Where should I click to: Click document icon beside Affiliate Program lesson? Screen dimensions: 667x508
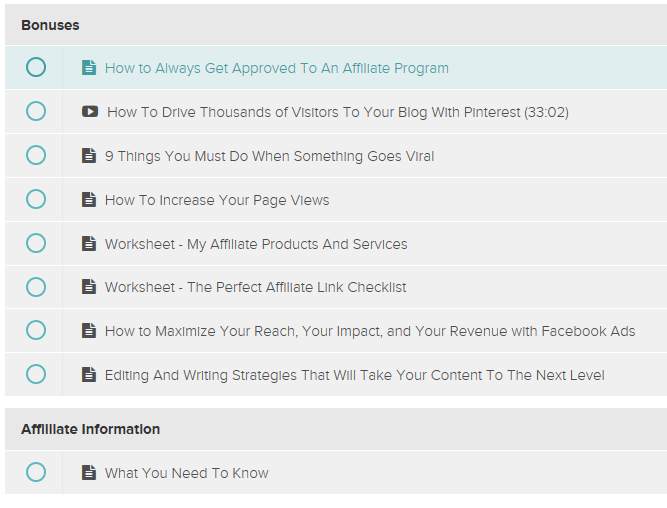point(89,68)
